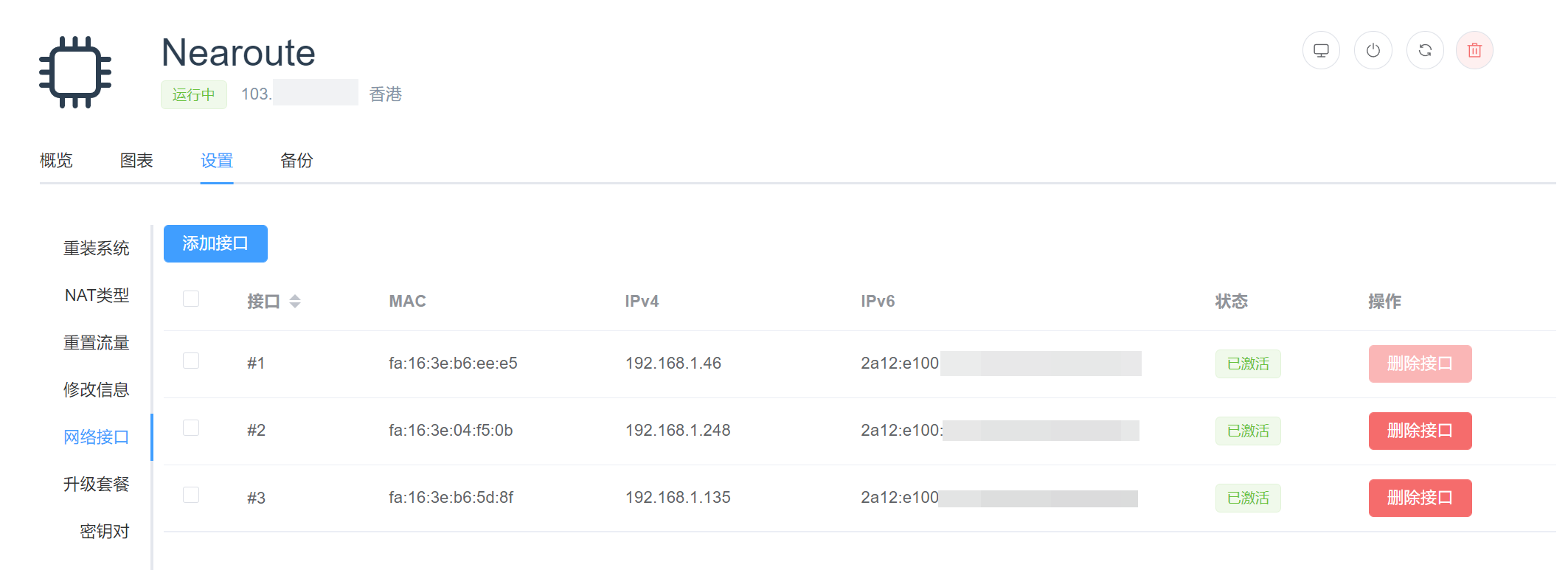Check the box for interface #1

tap(191, 361)
